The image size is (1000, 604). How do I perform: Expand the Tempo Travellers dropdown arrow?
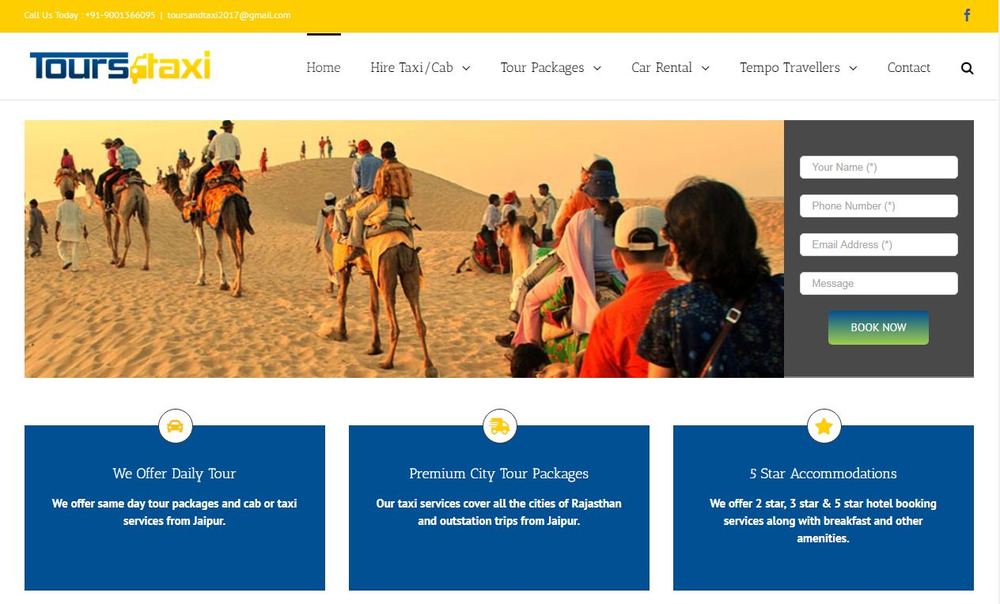coord(853,68)
